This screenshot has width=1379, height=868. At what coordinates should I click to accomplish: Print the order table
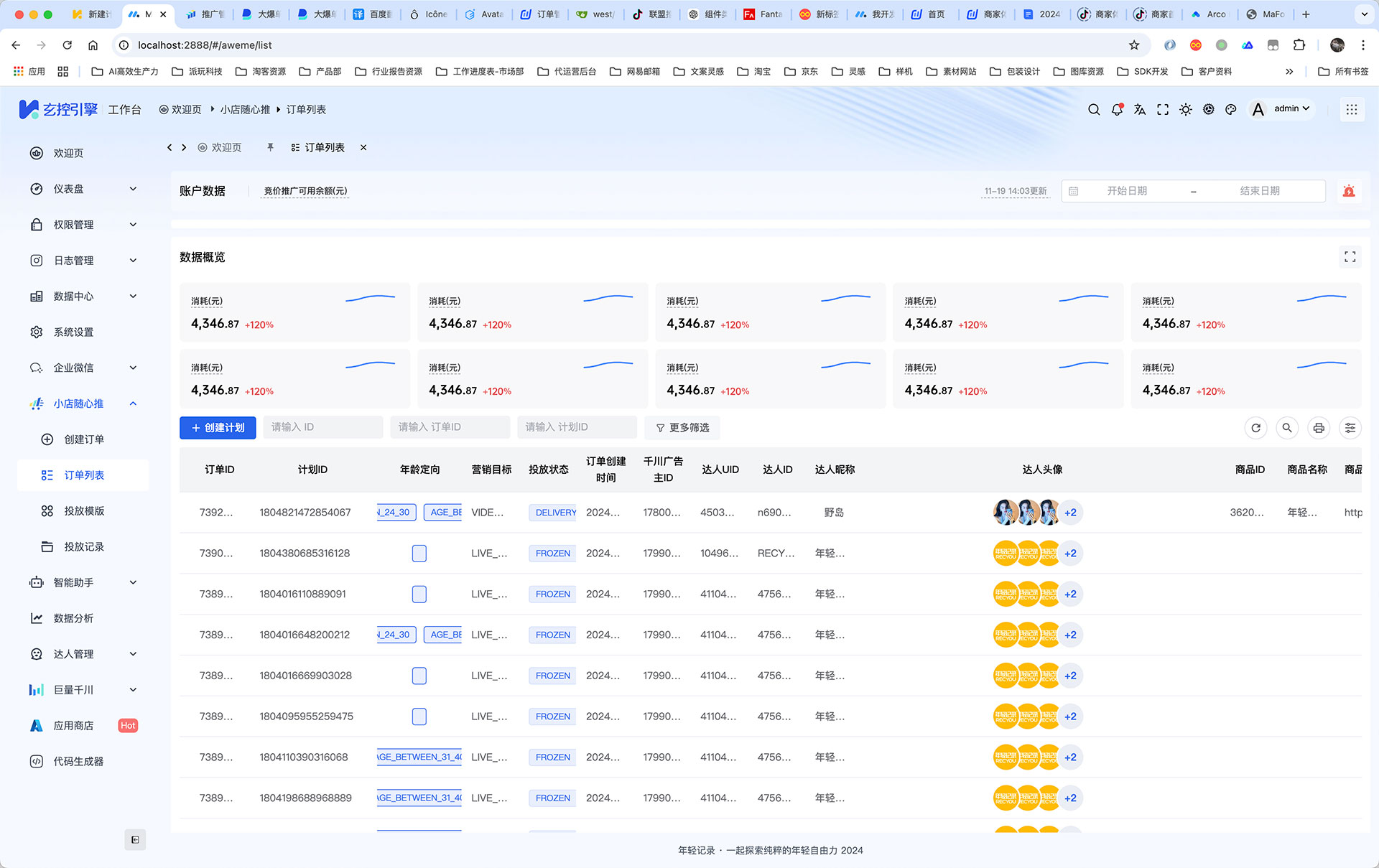(x=1319, y=427)
